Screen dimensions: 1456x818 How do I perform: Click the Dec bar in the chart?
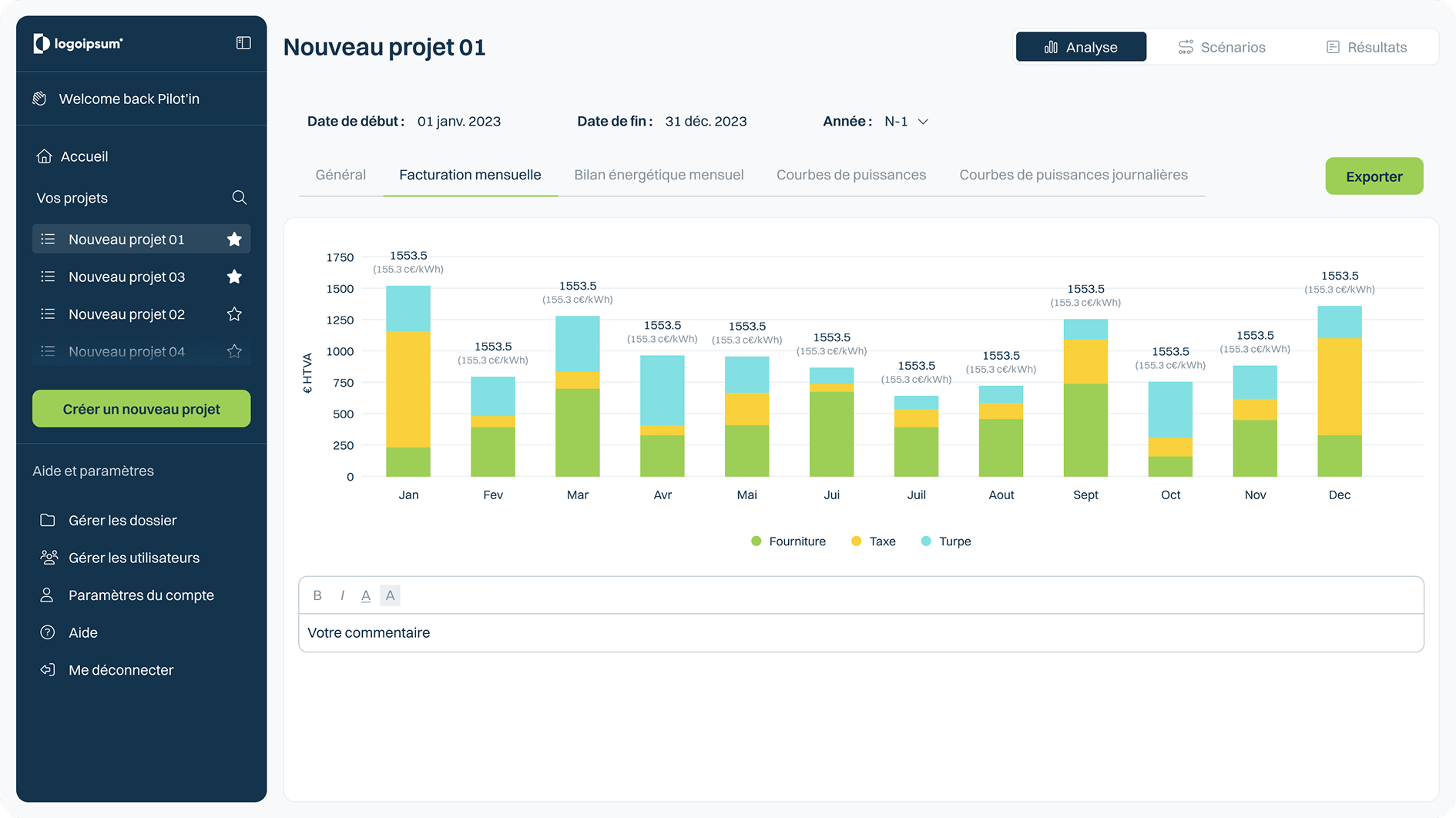tap(1340, 391)
